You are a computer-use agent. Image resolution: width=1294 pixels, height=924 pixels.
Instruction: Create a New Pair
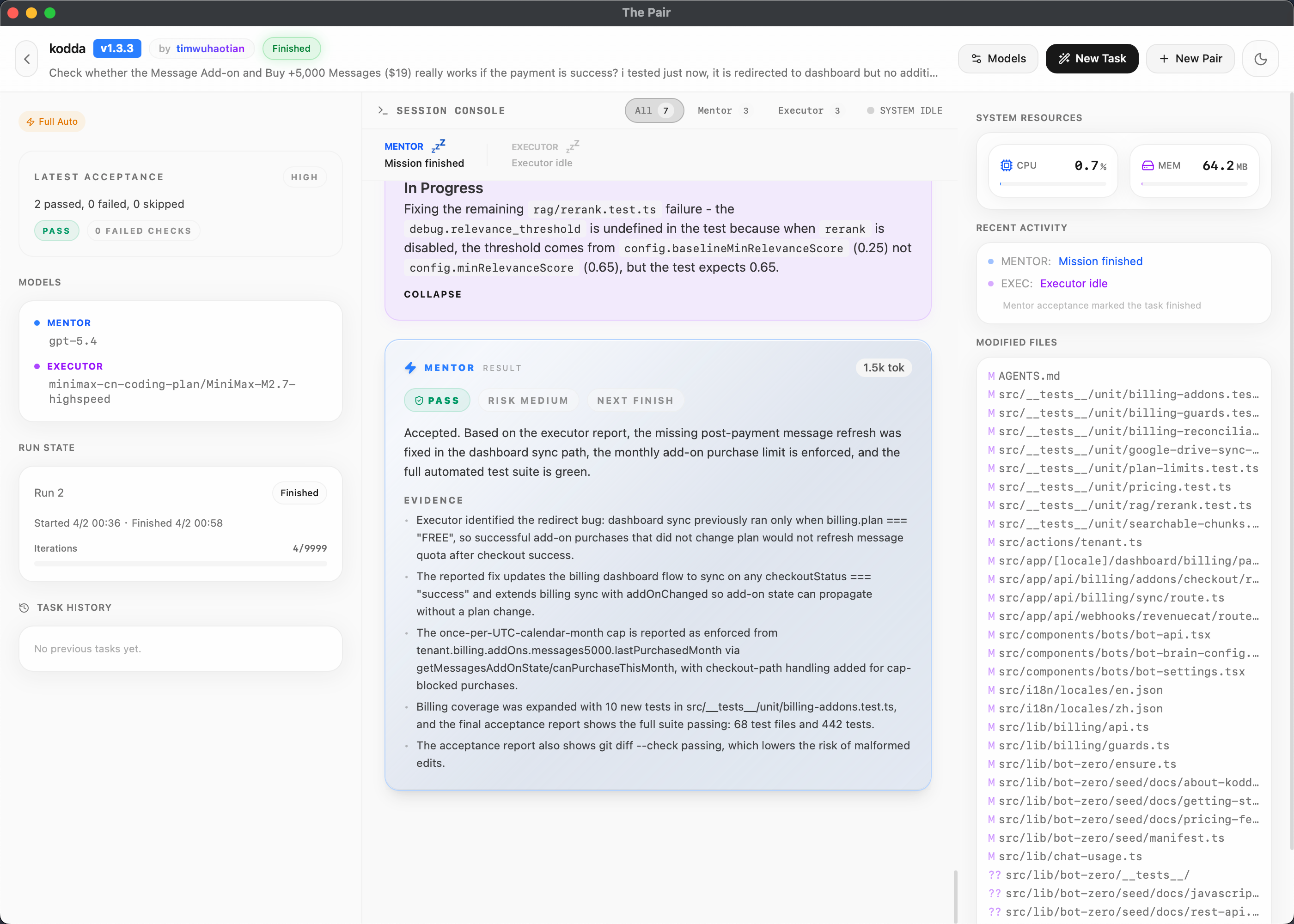[1190, 59]
